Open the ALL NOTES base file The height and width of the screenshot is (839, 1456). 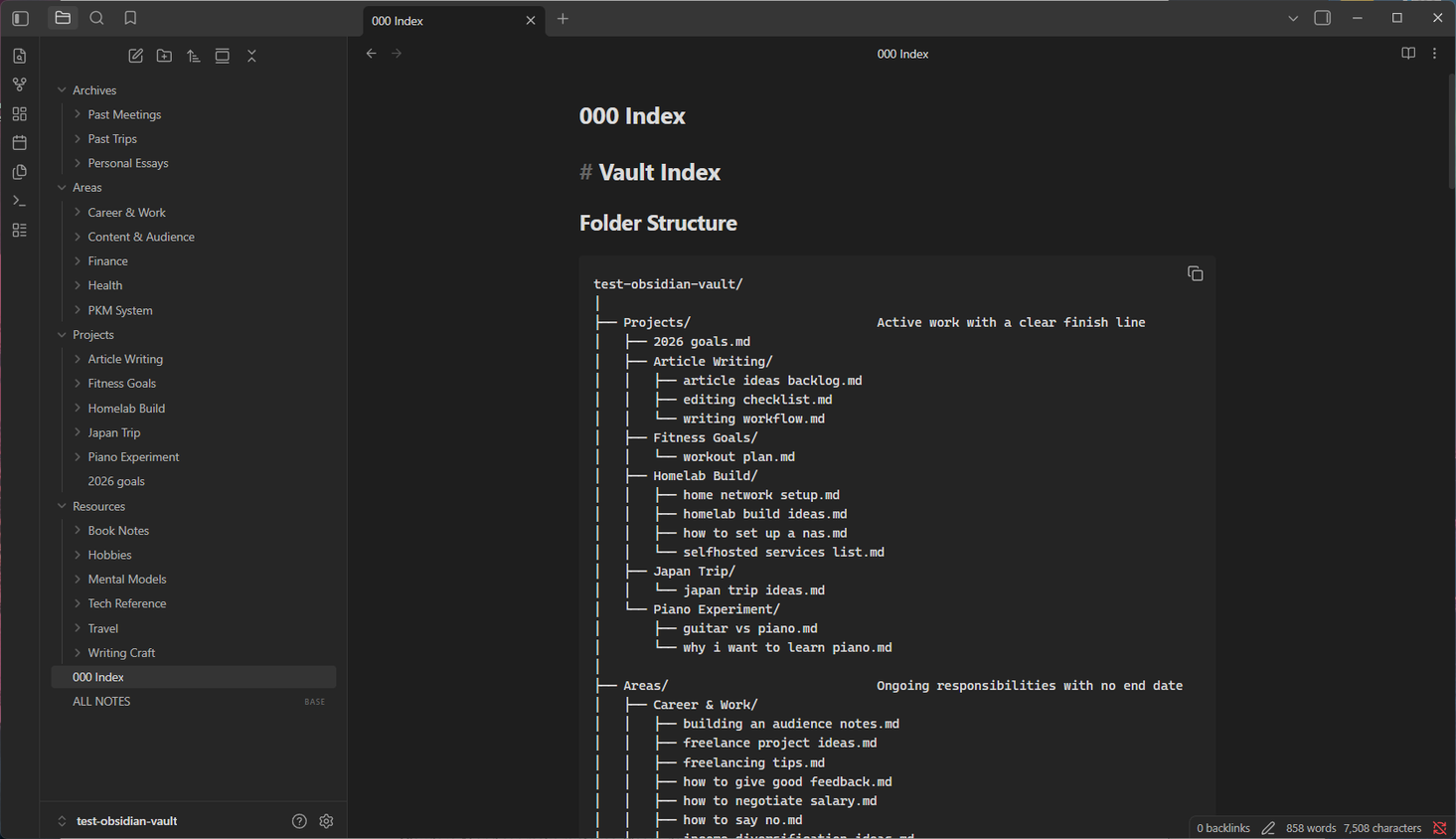point(194,702)
